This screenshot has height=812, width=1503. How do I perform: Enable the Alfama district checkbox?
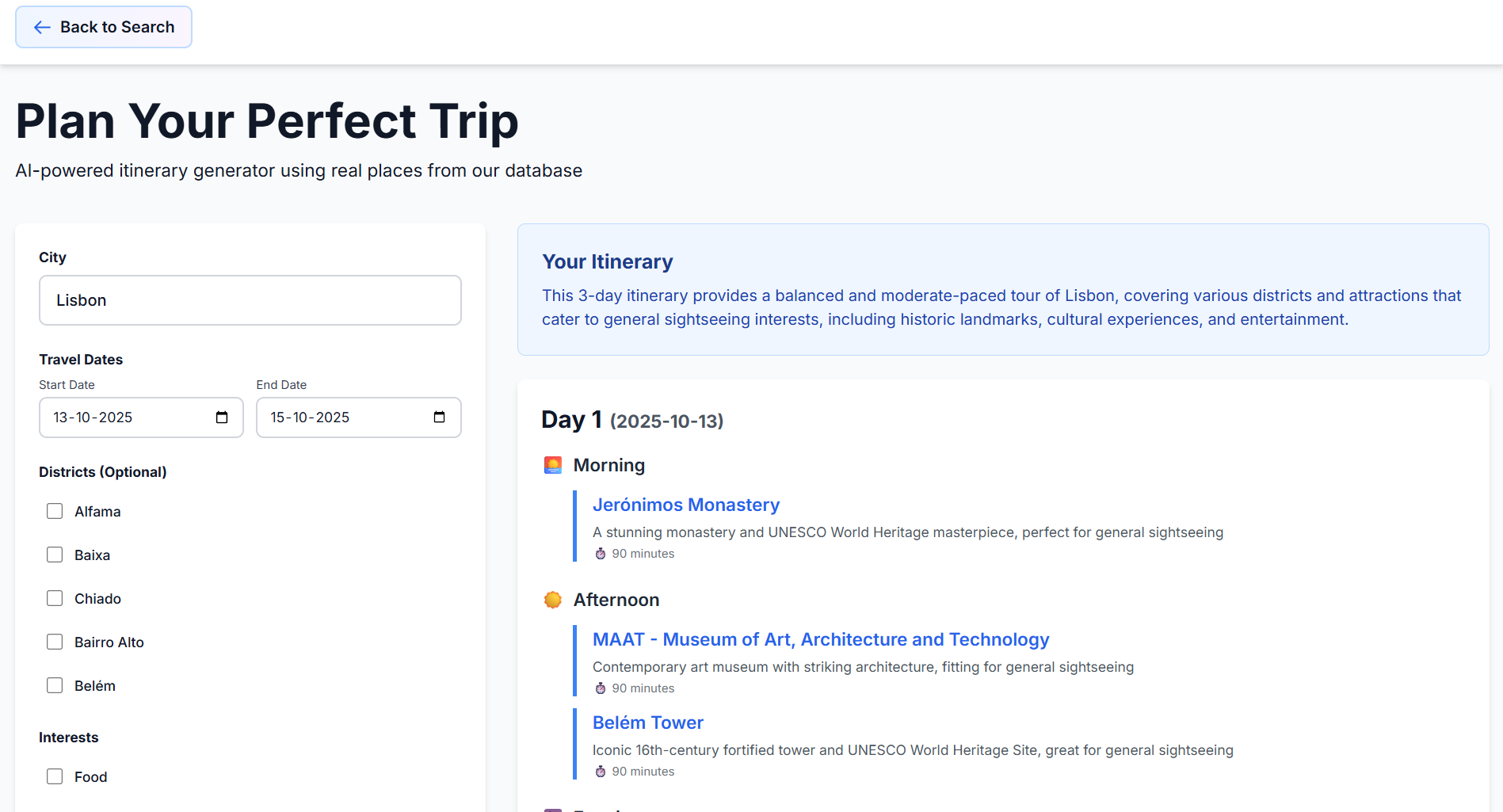(x=55, y=512)
